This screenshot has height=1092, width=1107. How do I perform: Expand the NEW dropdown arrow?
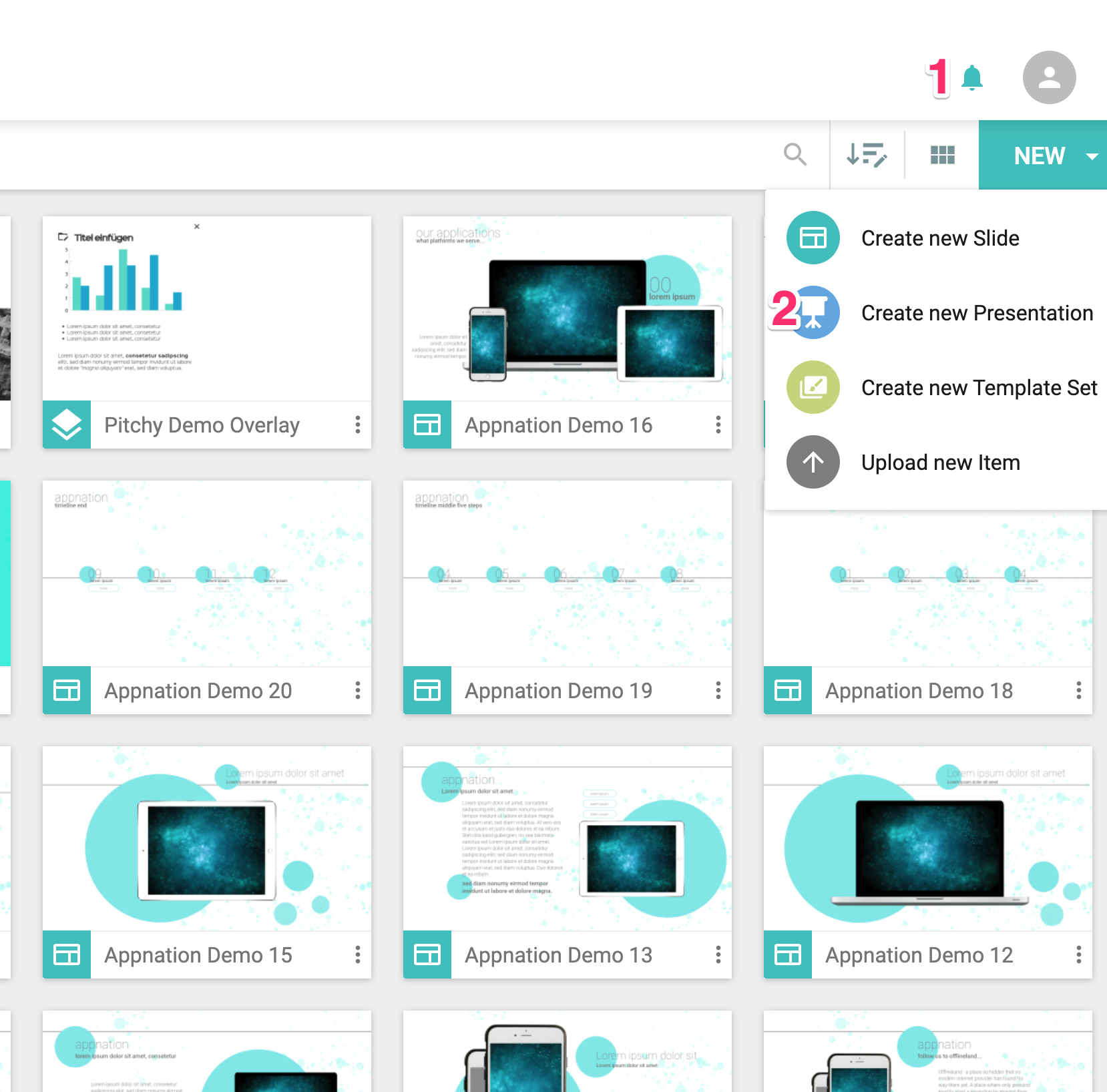[x=1092, y=156]
